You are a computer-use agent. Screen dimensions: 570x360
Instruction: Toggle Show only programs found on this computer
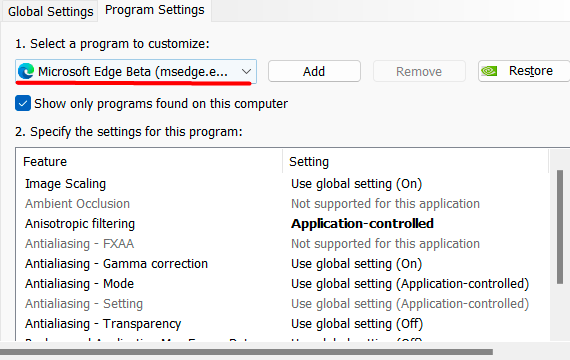[x=23, y=103]
